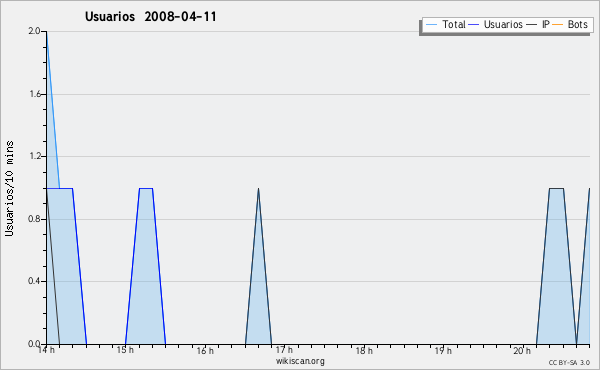Click the 'Usuarios/10 mins' y-axis title
600x370 pixels.
tap(9, 188)
